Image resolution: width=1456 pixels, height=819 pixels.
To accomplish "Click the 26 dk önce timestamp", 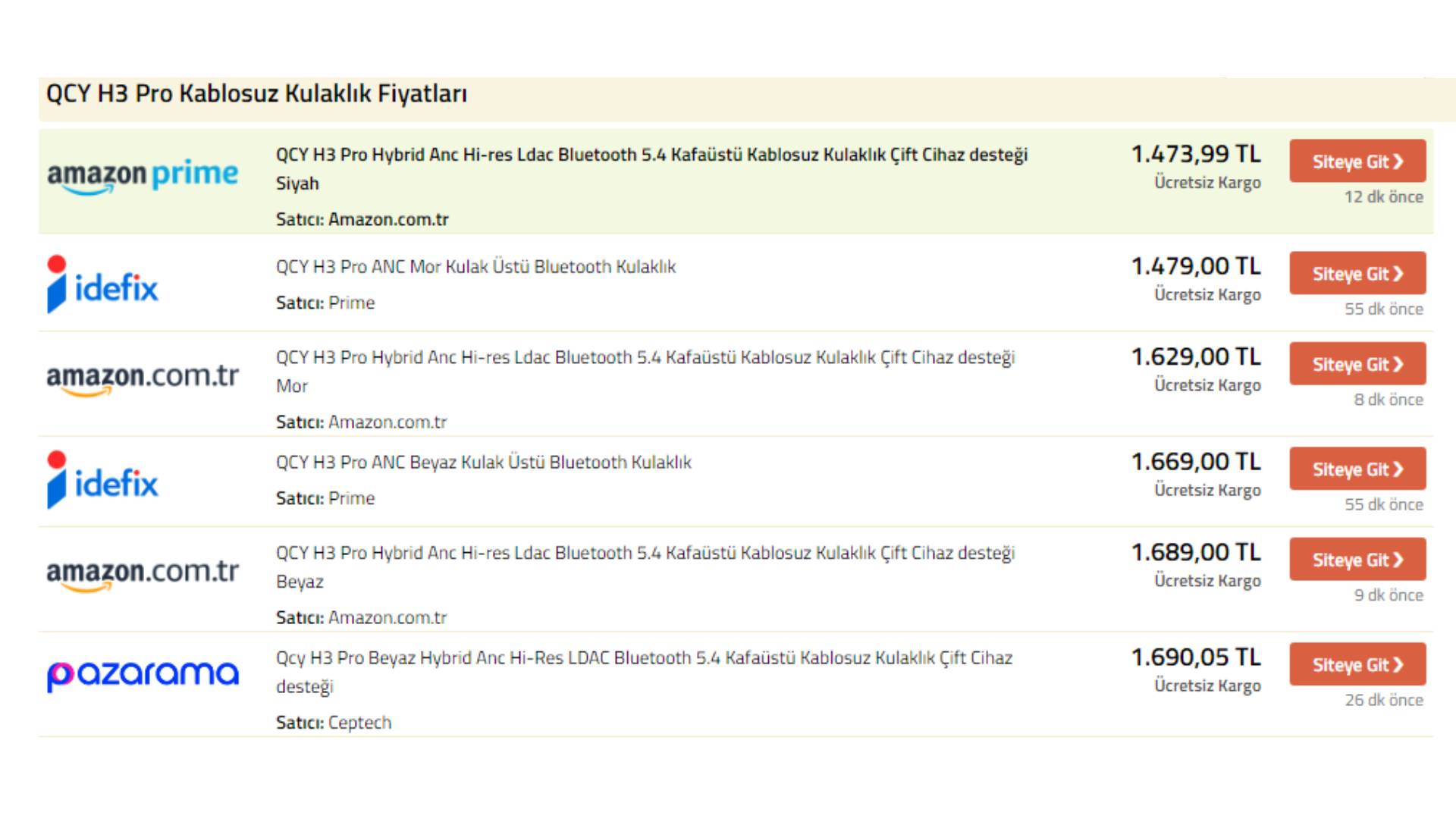I will (x=1384, y=700).
